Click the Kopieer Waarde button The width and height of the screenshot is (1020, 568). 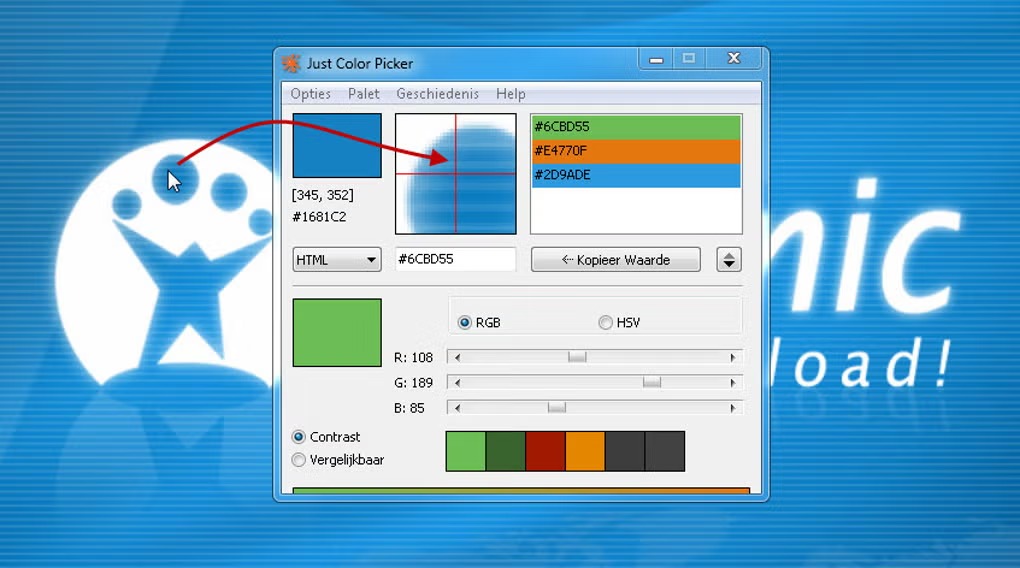[x=615, y=260]
